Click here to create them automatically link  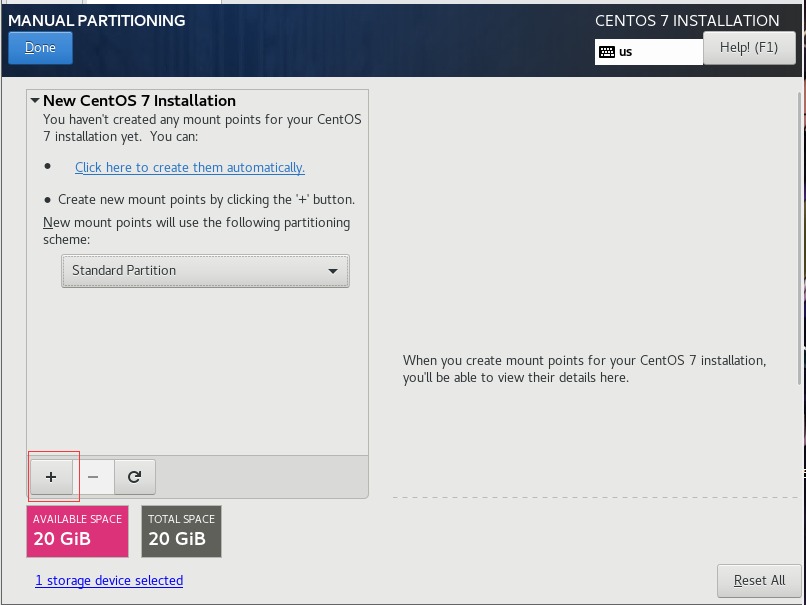[x=190, y=168]
